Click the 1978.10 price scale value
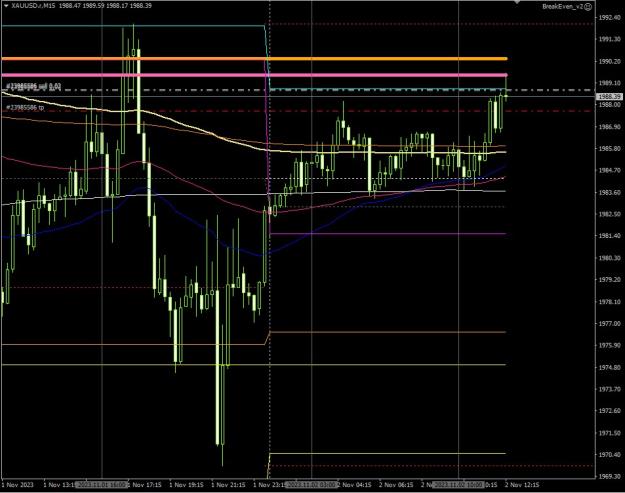This screenshot has height=493, width=625. click(609, 302)
